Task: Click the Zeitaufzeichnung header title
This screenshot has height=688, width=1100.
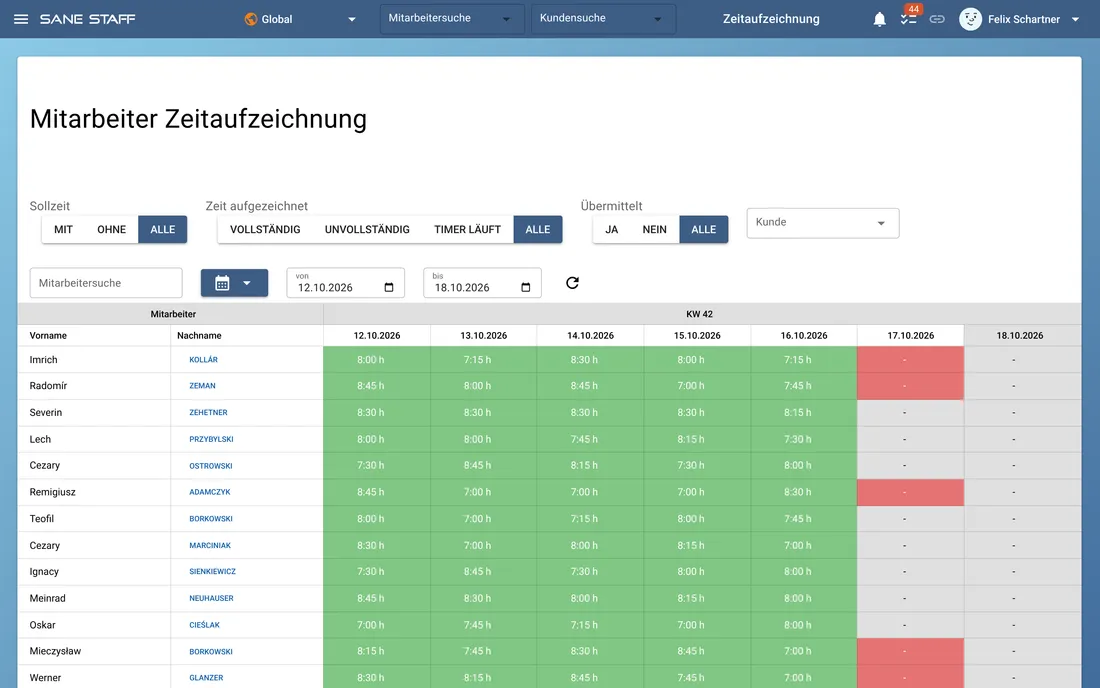Action: coord(771,19)
